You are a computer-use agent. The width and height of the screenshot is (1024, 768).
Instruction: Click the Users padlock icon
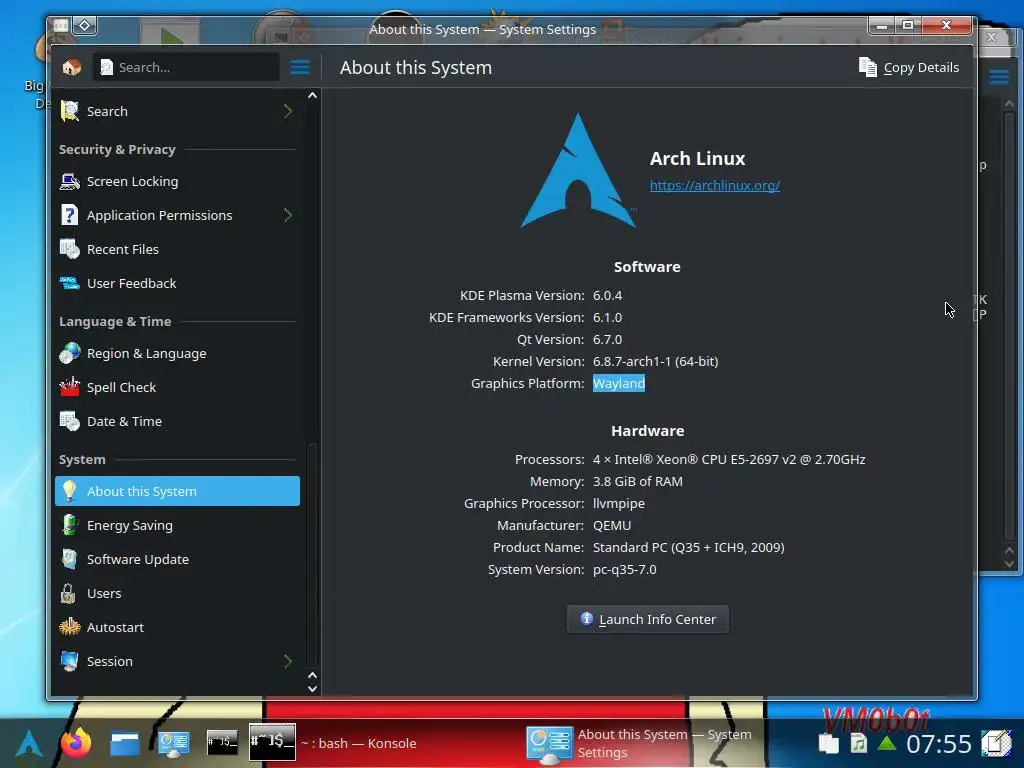click(68, 593)
